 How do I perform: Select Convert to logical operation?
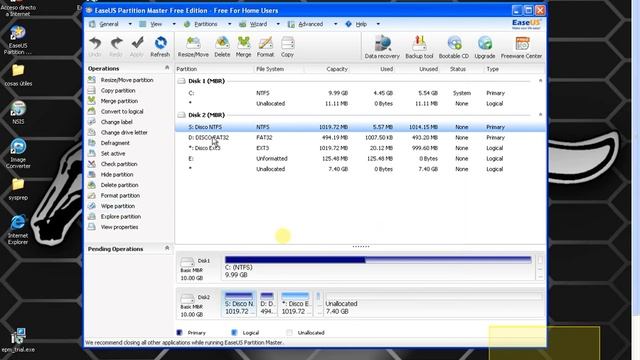tap(122, 111)
